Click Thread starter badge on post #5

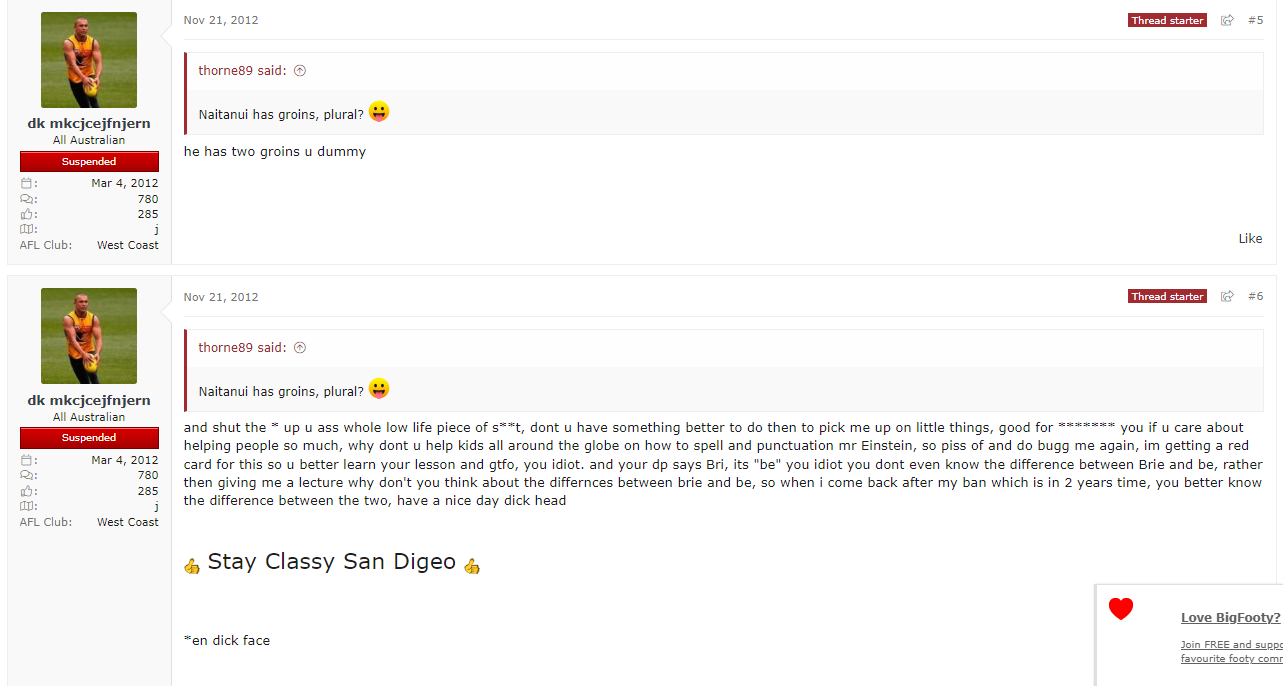(x=1167, y=20)
